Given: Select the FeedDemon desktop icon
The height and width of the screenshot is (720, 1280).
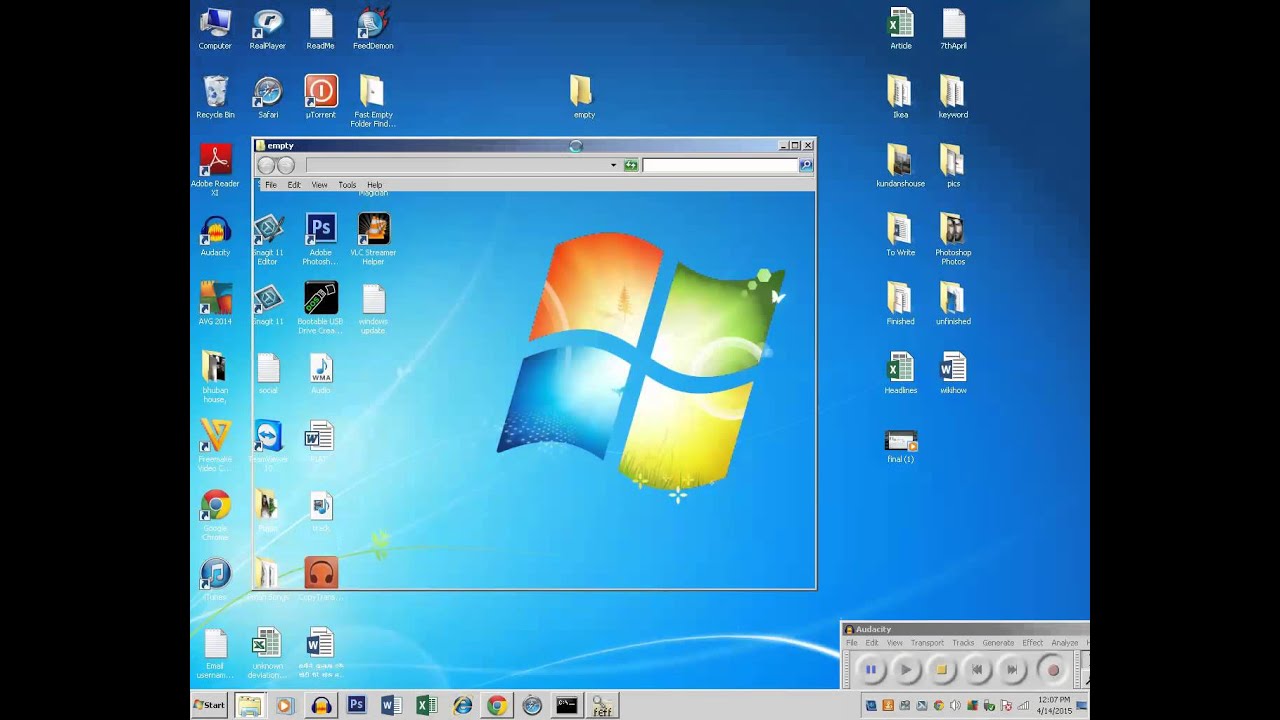Looking at the screenshot, I should pos(373,29).
